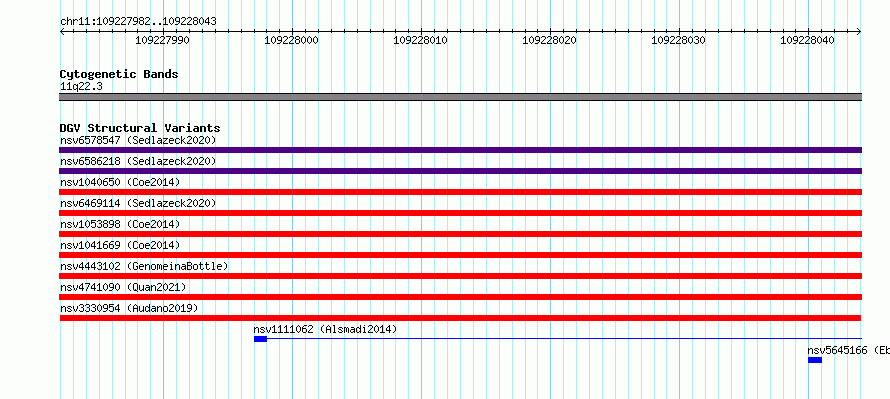The width and height of the screenshot is (890, 399).
Task: Select variant label nsv1053898 (Coe2014)
Action: point(120,224)
